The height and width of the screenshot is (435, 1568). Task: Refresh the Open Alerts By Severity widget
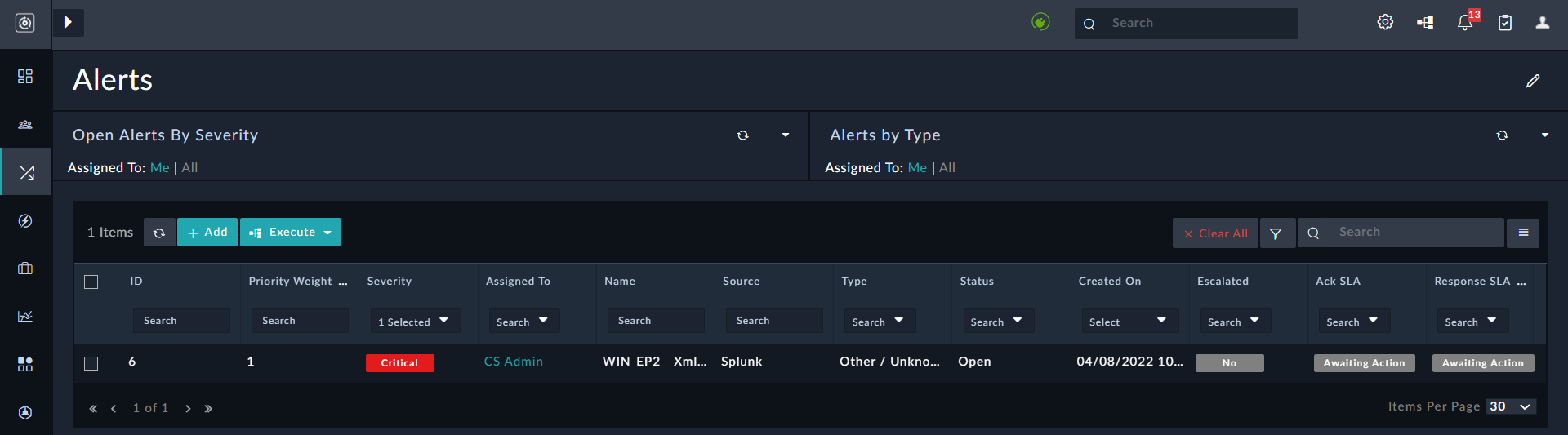pyautogui.click(x=742, y=135)
